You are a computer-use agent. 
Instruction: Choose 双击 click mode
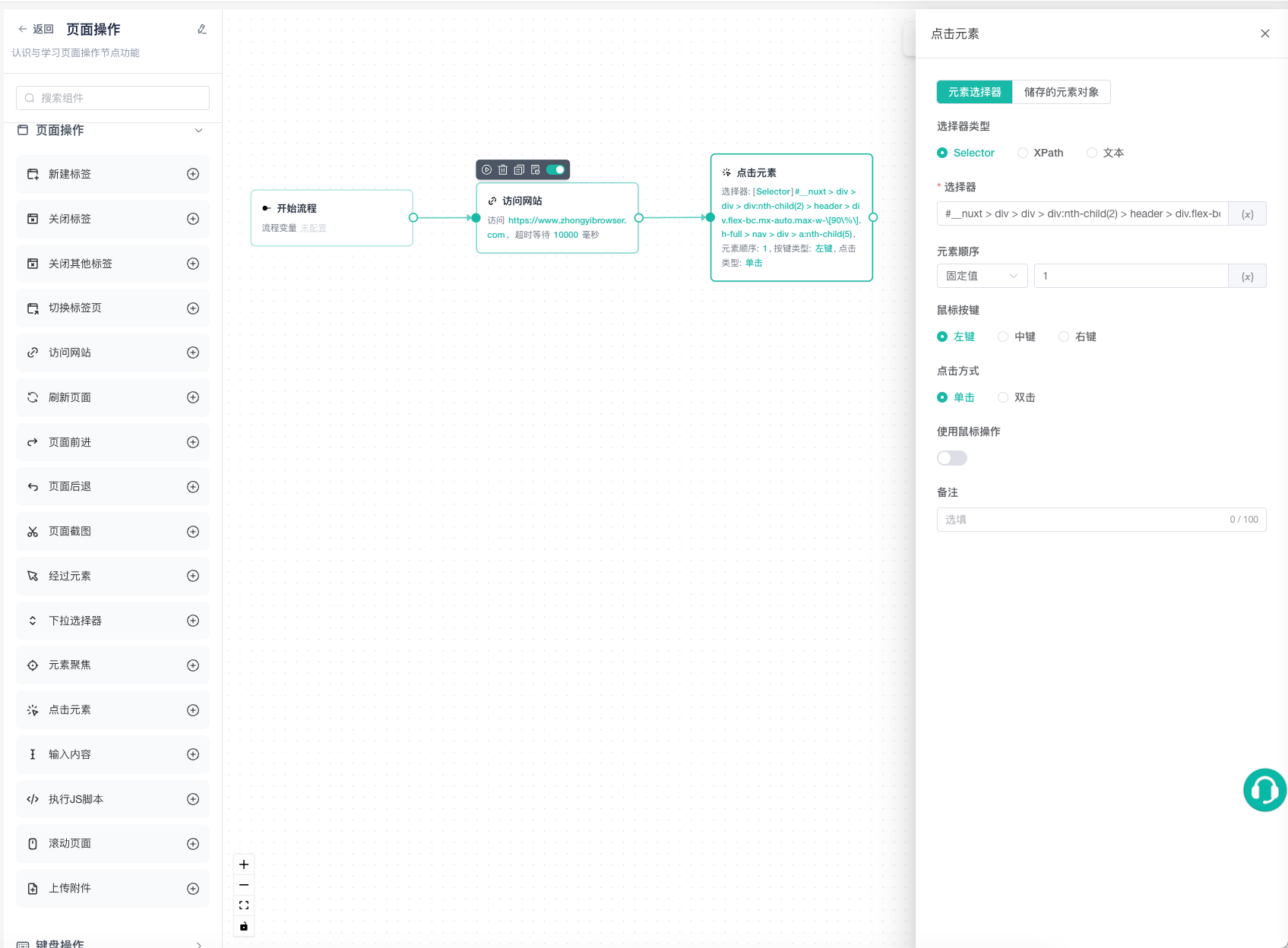click(x=1017, y=397)
